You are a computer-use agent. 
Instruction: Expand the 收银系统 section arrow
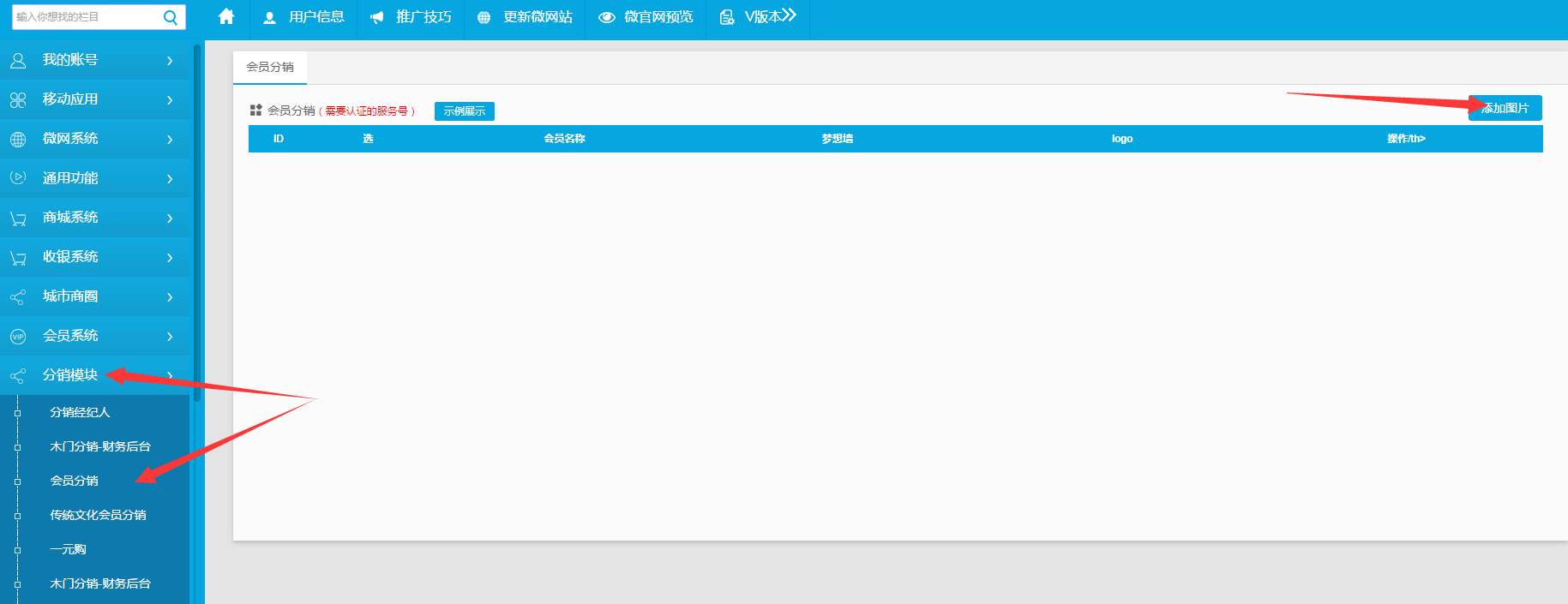pos(170,258)
